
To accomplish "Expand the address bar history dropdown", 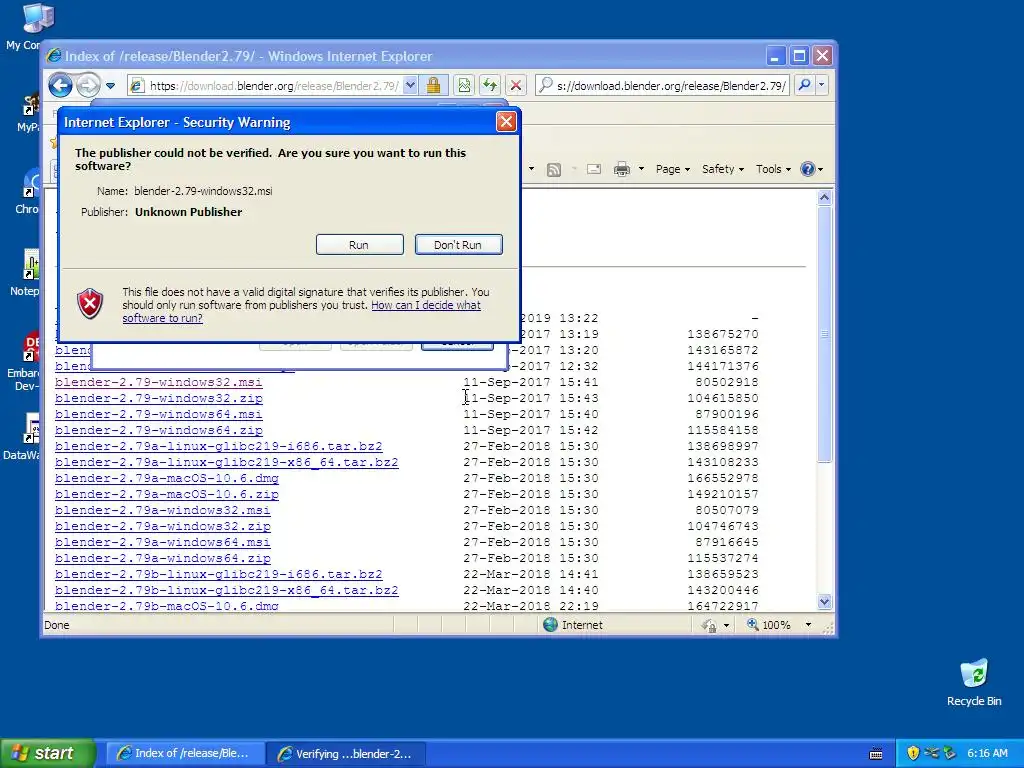I will click(410, 85).
